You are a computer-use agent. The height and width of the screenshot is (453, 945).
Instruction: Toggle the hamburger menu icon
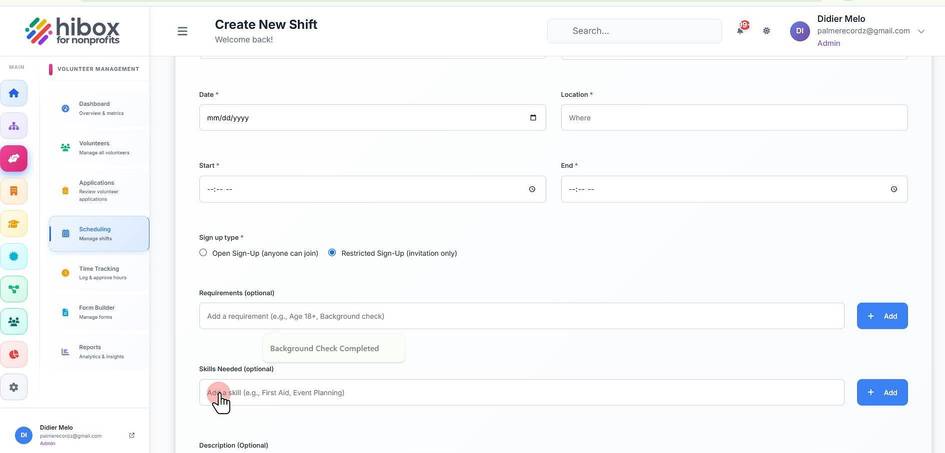coord(182,31)
